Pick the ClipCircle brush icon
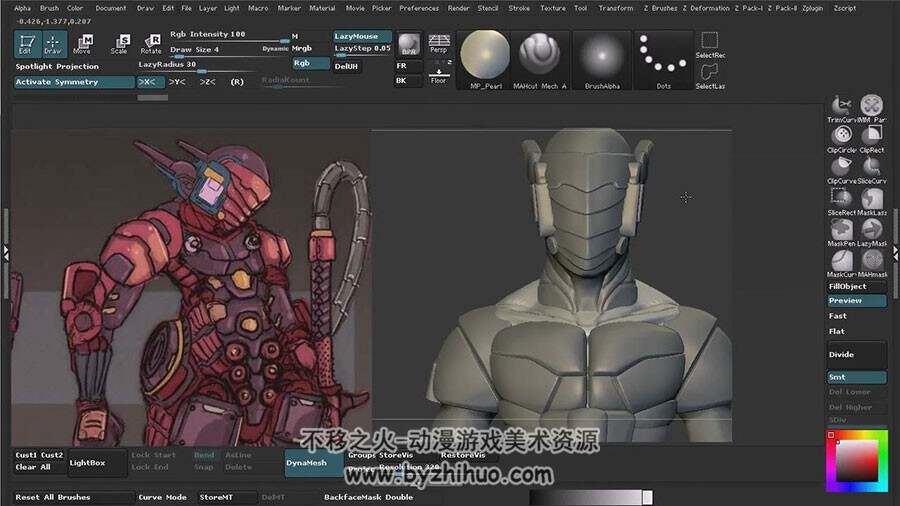 pos(841,139)
